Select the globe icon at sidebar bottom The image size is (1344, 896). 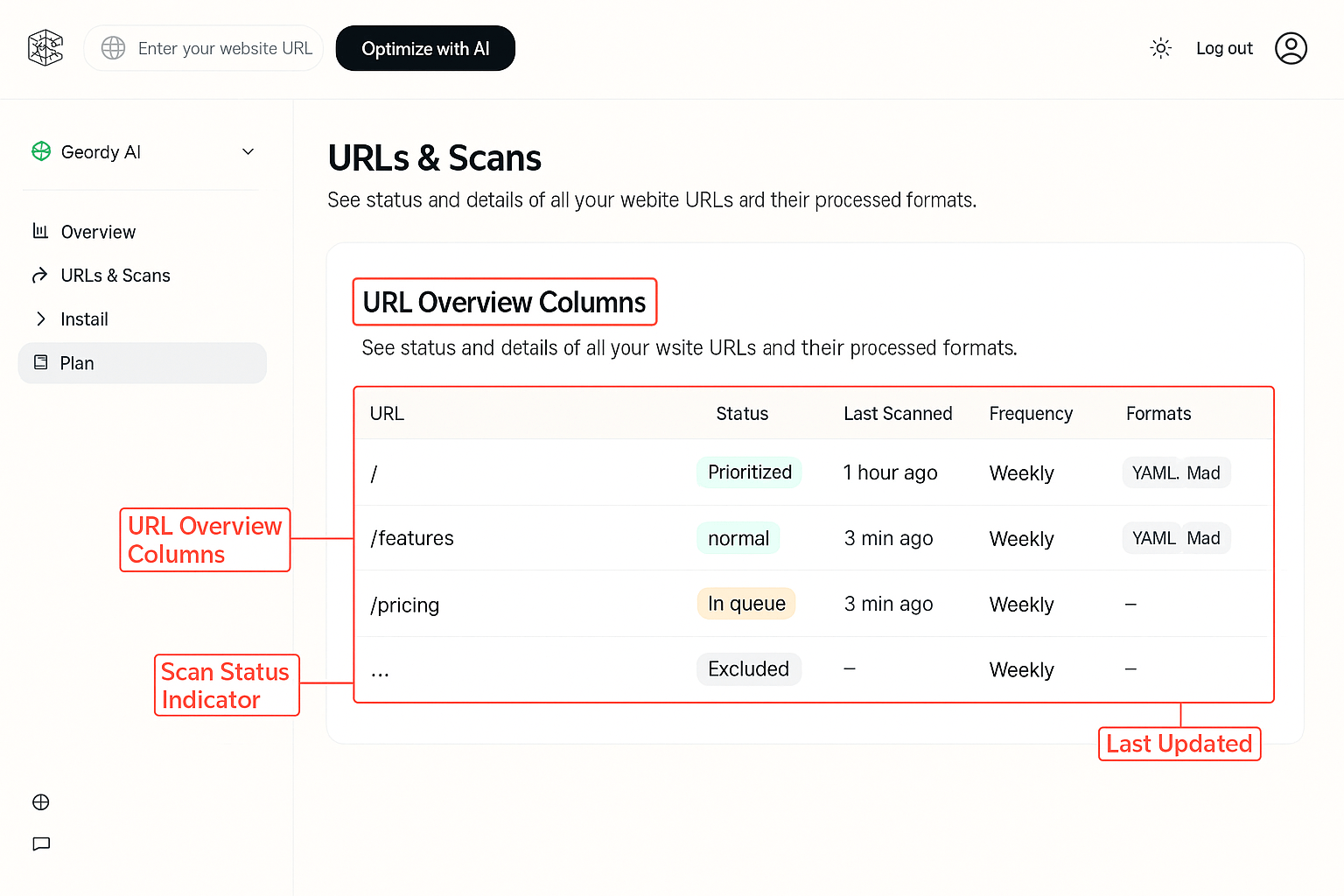pos(40,801)
